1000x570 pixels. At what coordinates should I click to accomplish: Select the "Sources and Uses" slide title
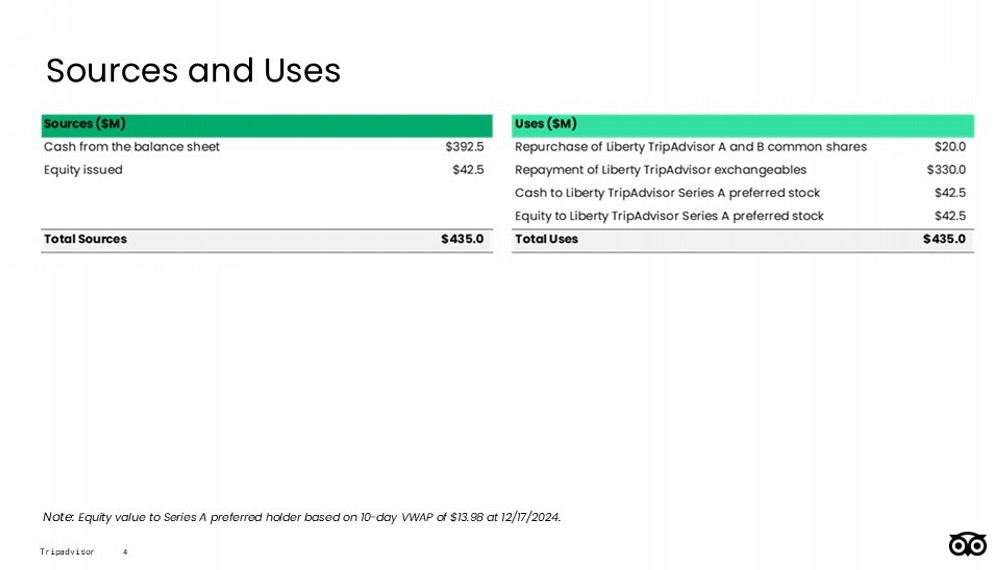point(193,71)
